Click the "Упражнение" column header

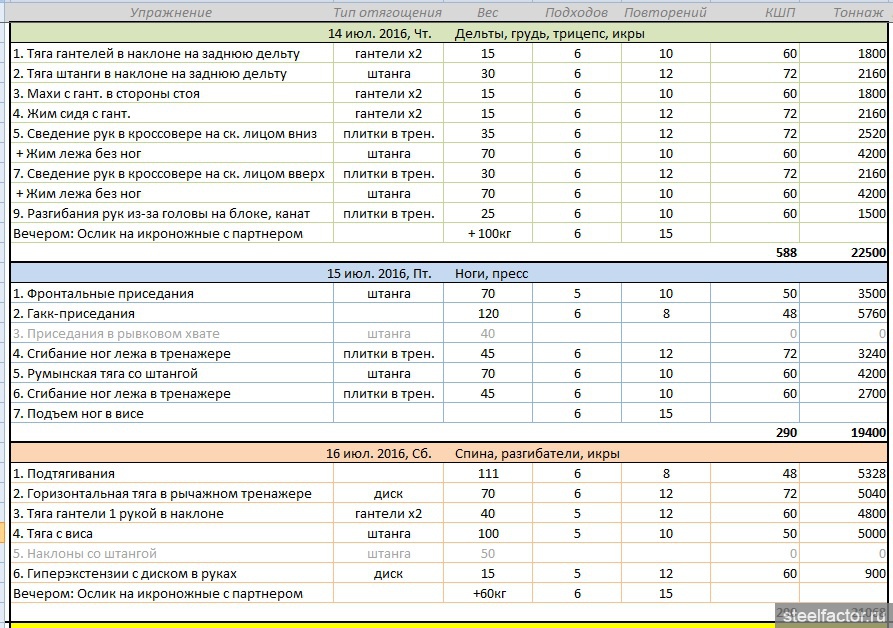pyautogui.click(x=171, y=13)
